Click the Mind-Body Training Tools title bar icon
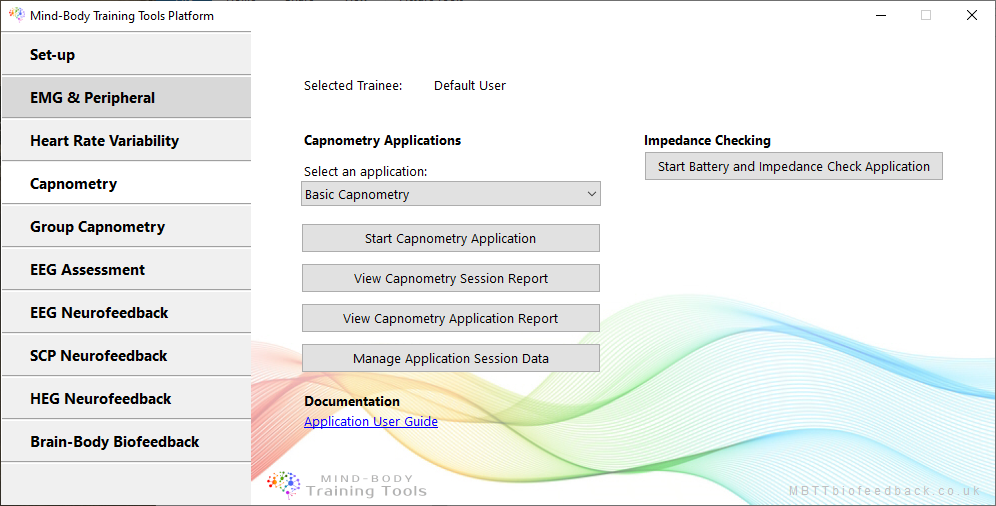Viewport: 996px width, 506px height. 17,15
